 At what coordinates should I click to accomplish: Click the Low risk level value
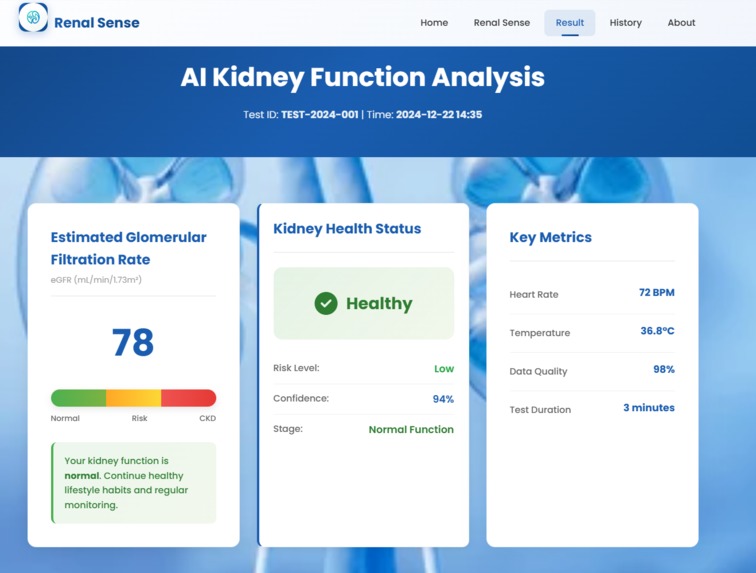(444, 369)
